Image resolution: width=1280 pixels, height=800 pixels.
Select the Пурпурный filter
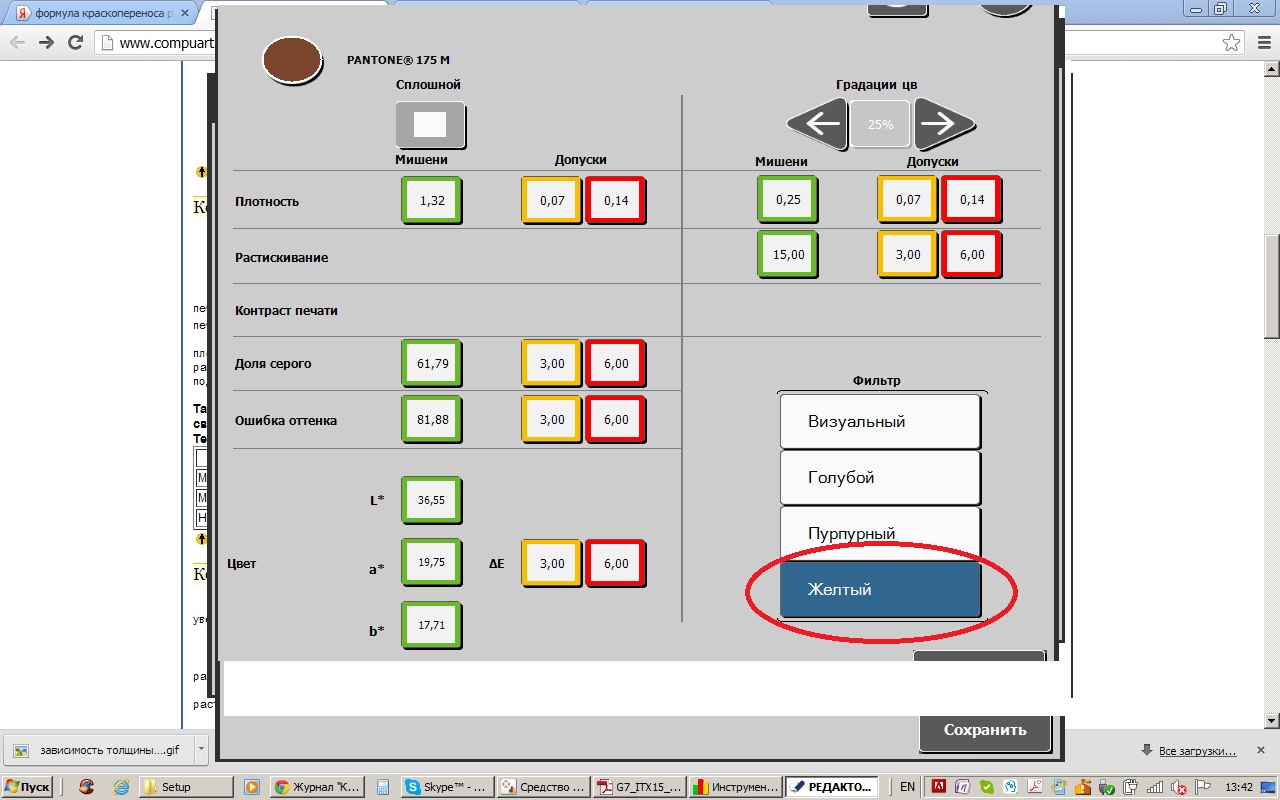coord(880,533)
